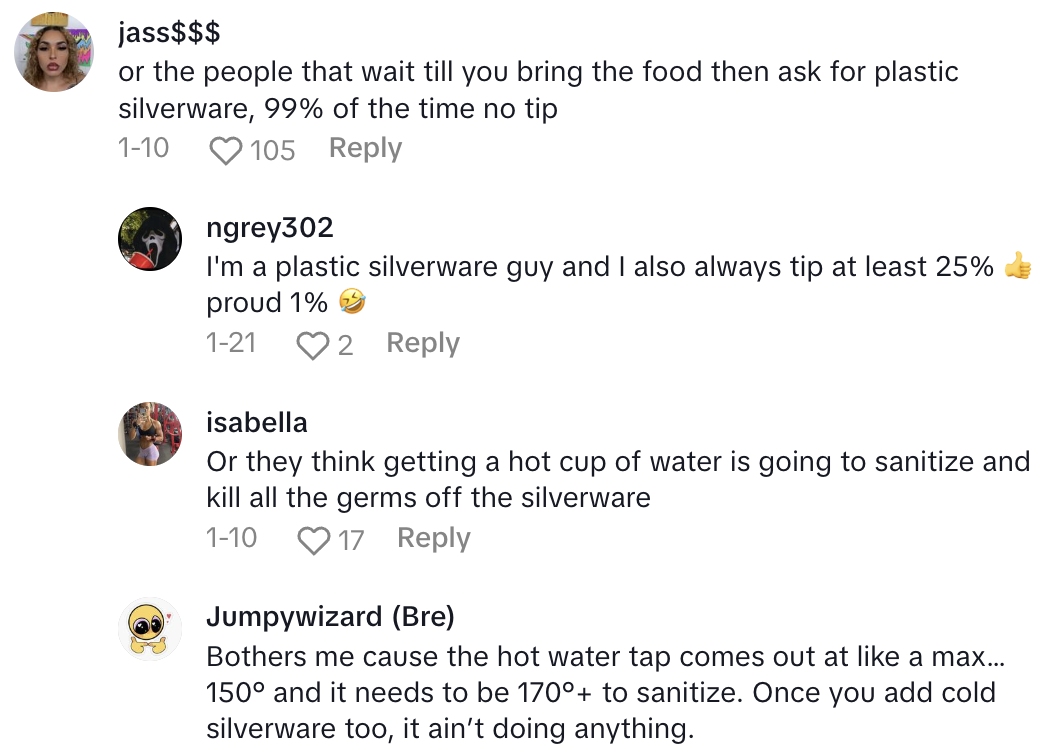Click the 1-21 date on ngrey302's comment
1060x752 pixels.
pos(231,343)
